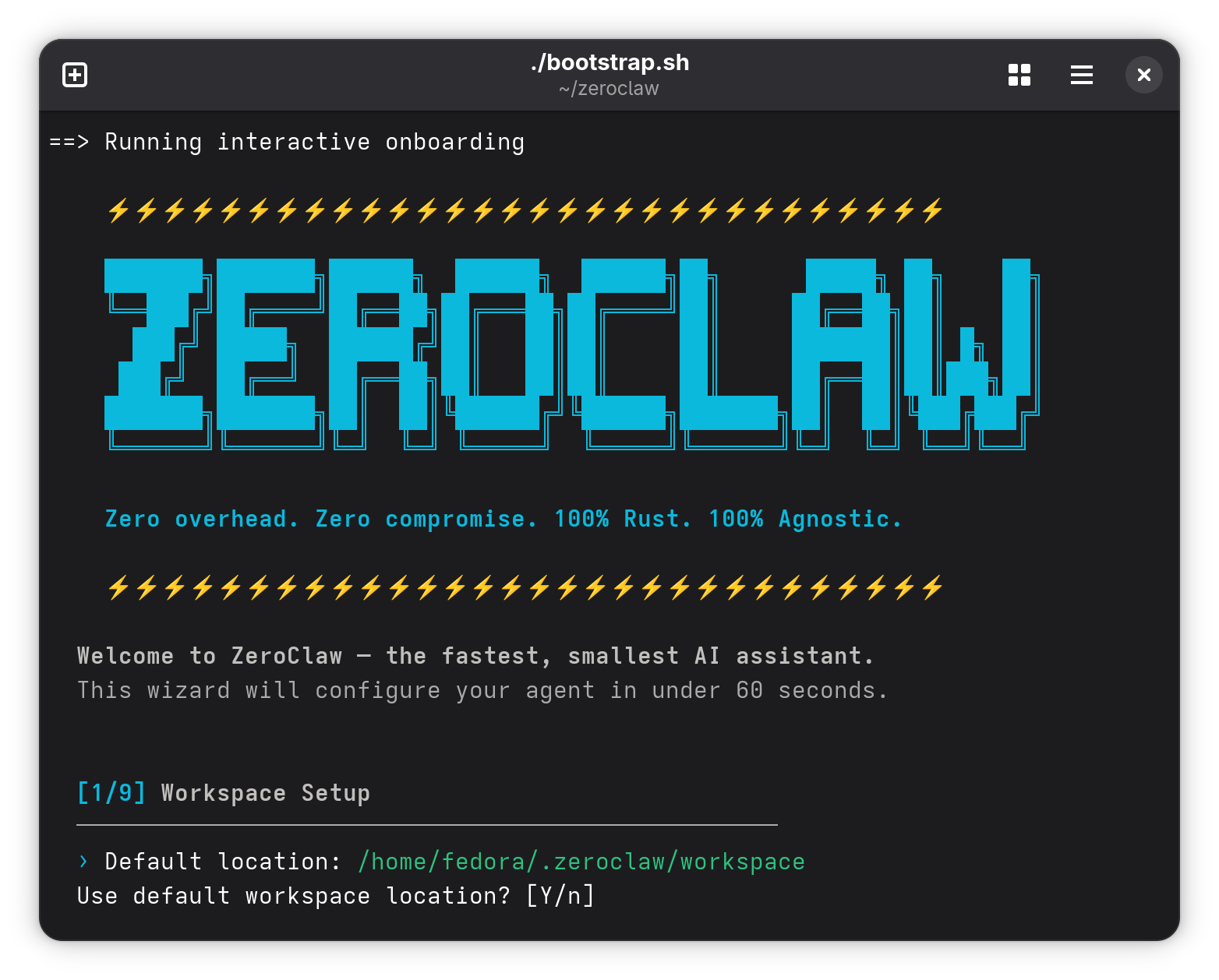Click the 'Running interactive onboarding' line
The image size is (1219, 980).
(x=314, y=142)
